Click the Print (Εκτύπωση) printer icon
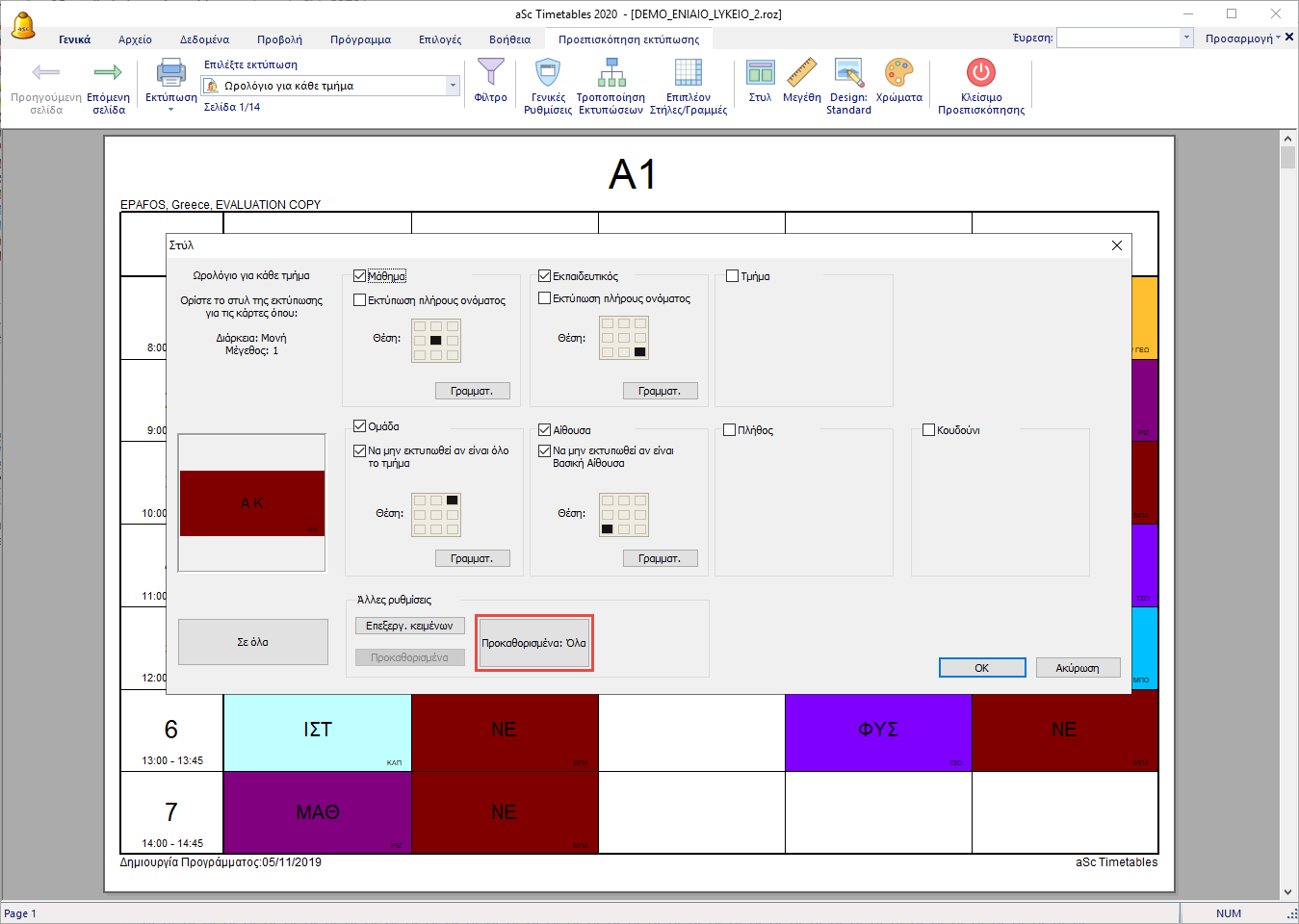This screenshot has width=1299, height=924. click(170, 74)
